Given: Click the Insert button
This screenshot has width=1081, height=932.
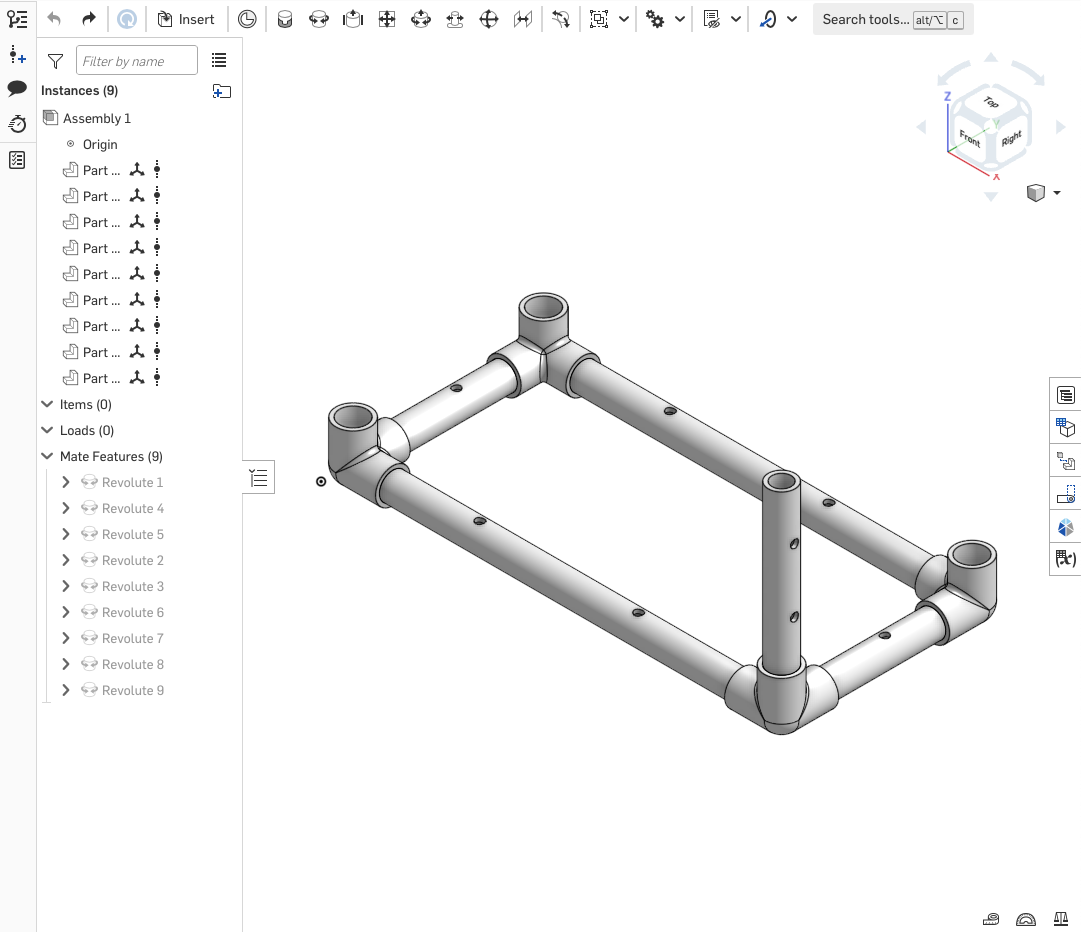Looking at the screenshot, I should [x=186, y=19].
